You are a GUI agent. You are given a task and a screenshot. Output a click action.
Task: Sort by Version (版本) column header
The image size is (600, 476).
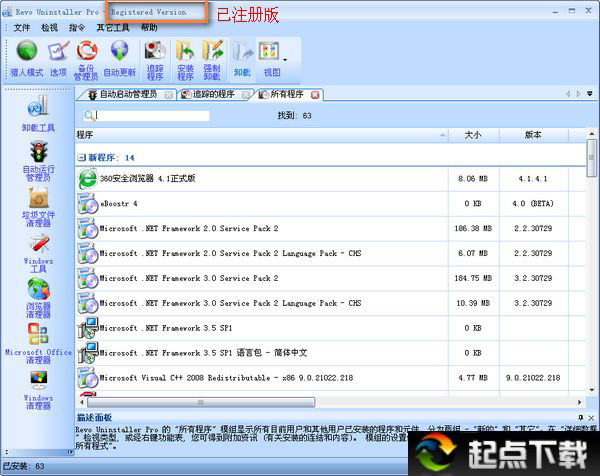click(x=533, y=135)
